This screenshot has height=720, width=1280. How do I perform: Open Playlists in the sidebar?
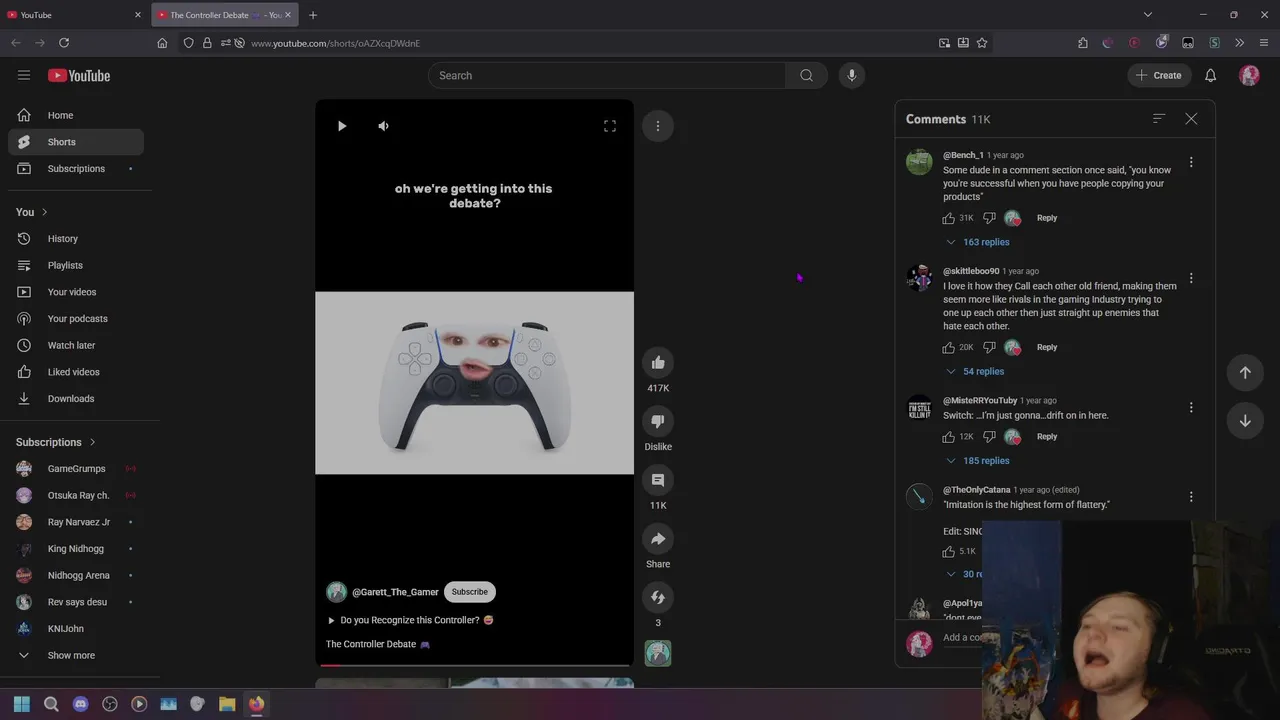pyautogui.click(x=76, y=266)
